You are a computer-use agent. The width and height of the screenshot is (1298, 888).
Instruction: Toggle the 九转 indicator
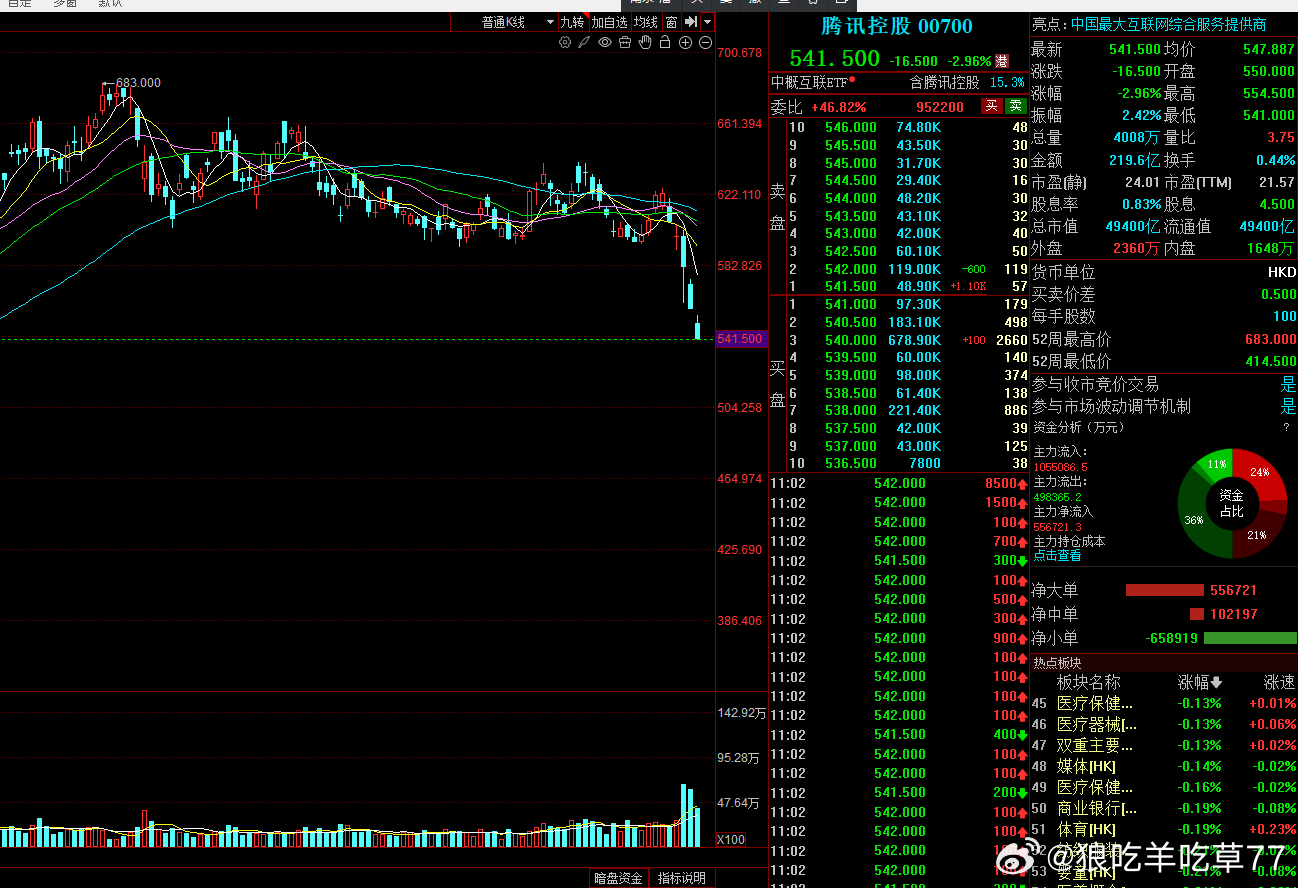[x=572, y=22]
